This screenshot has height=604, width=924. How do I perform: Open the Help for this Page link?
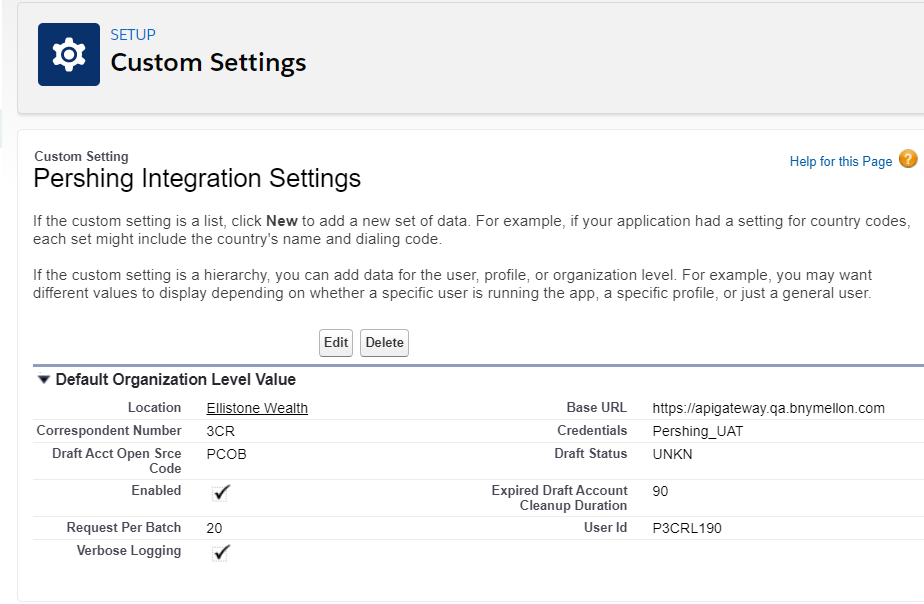point(841,161)
